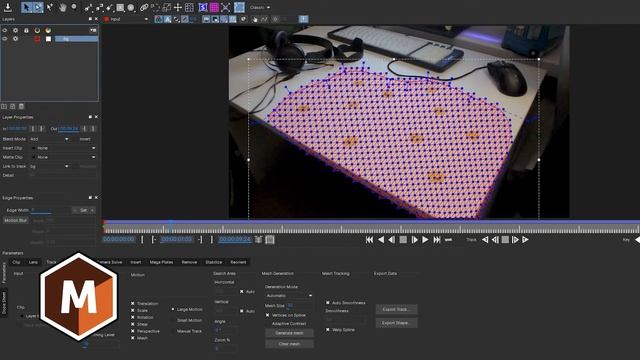640x360 pixels.
Task: Toggle the Mesh motion checkbox
Action: tap(133, 338)
